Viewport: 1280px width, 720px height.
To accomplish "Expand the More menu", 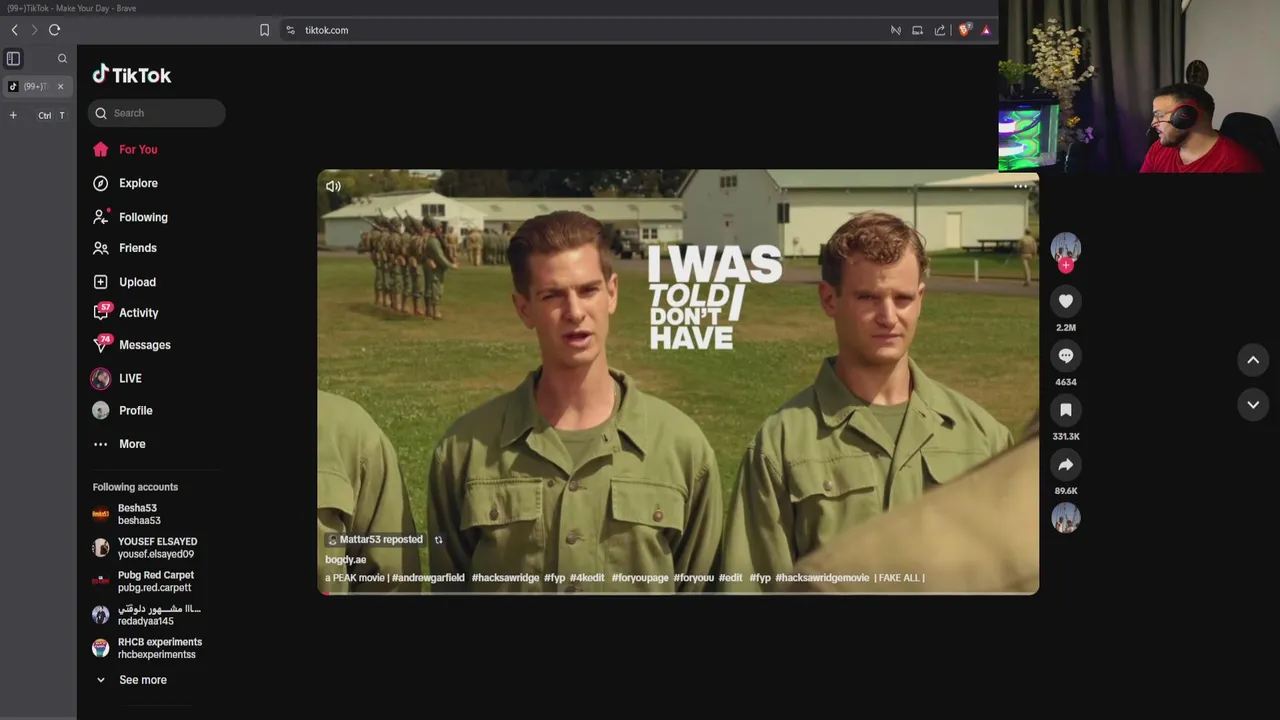I will coord(119,444).
